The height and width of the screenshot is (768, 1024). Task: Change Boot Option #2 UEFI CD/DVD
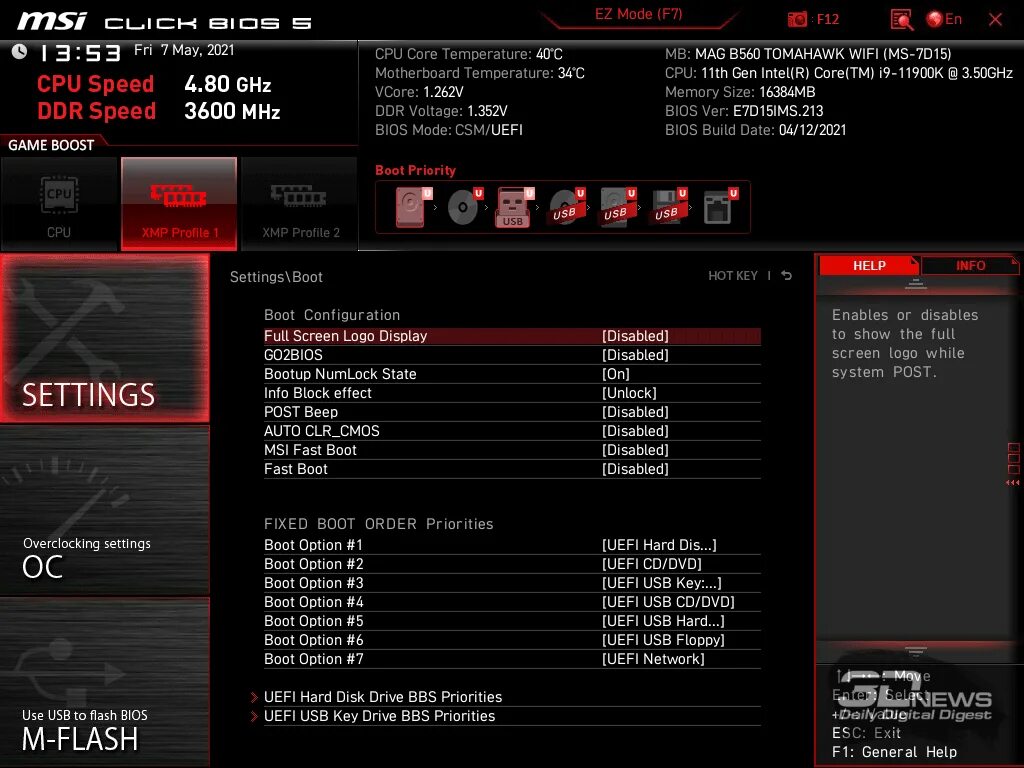coord(512,564)
